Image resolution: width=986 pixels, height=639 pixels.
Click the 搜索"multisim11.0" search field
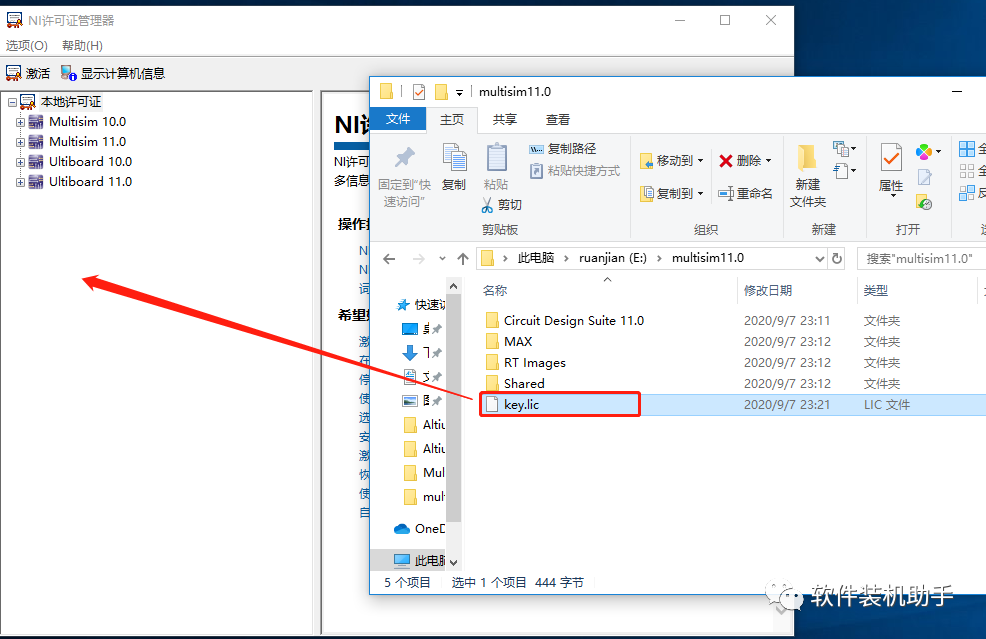tap(921, 258)
